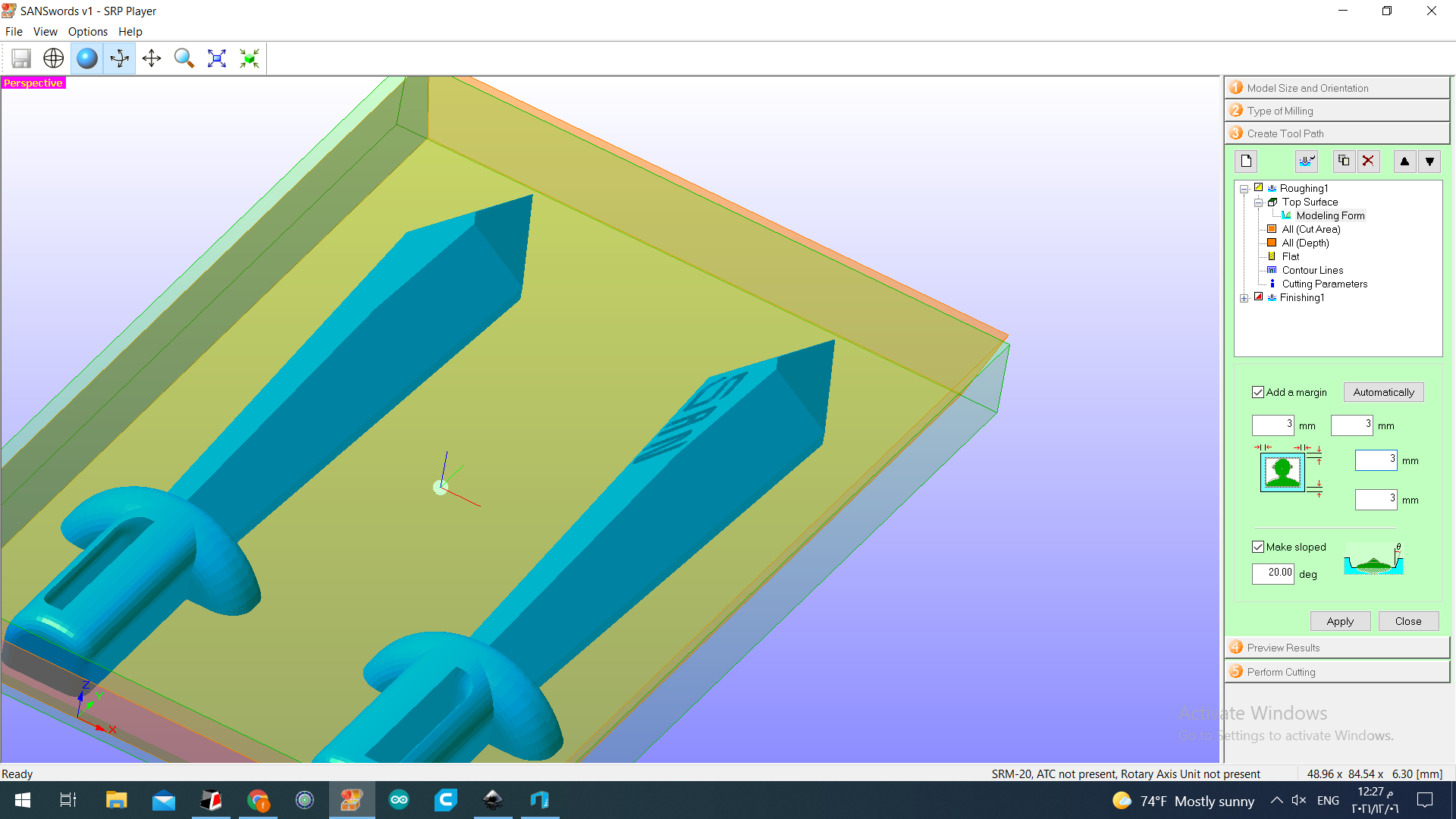Click the green center-view icon
Image resolution: width=1456 pixels, height=819 pixels.
[x=249, y=58]
